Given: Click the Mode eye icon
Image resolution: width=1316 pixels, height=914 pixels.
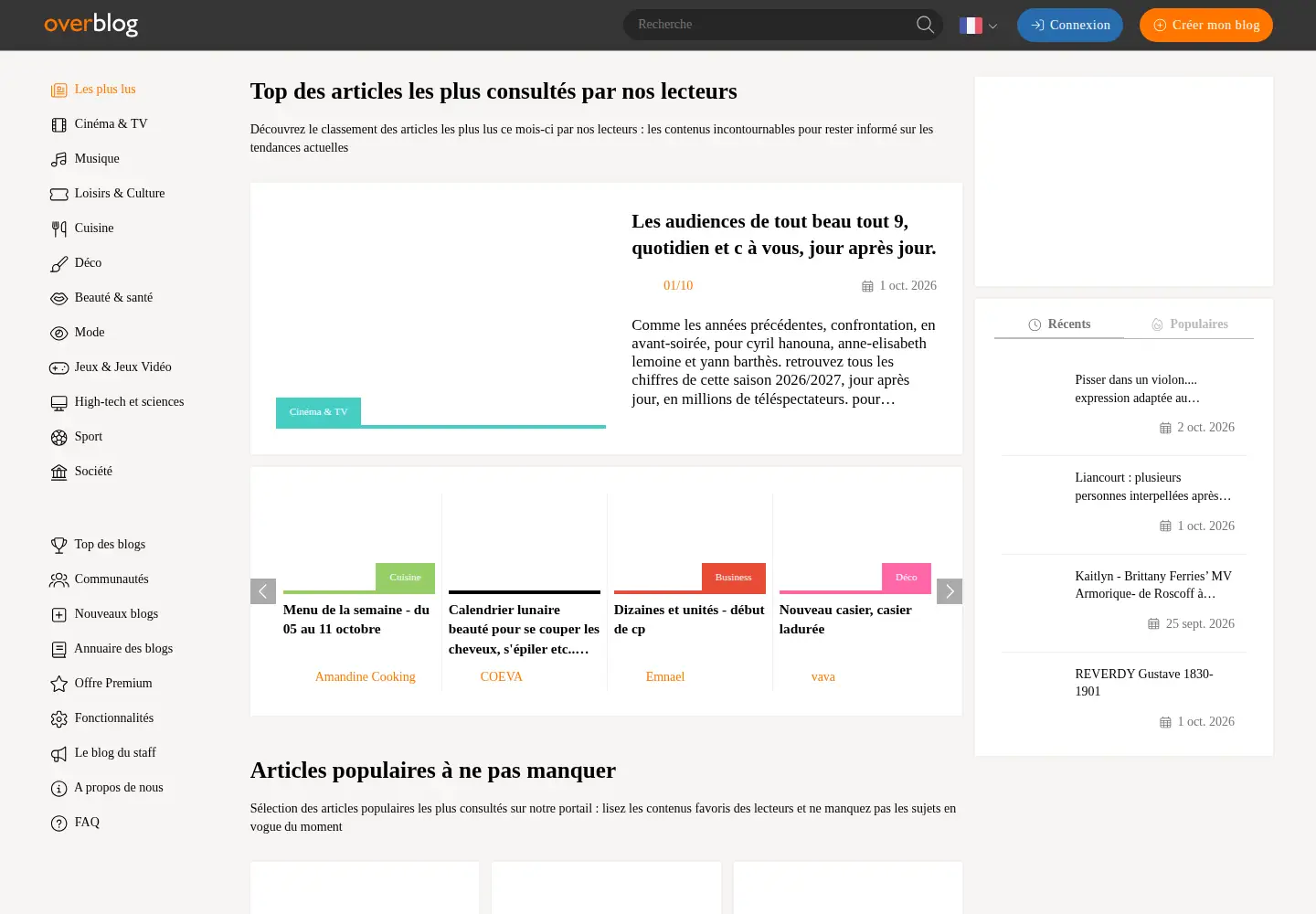Looking at the screenshot, I should 59,333.
